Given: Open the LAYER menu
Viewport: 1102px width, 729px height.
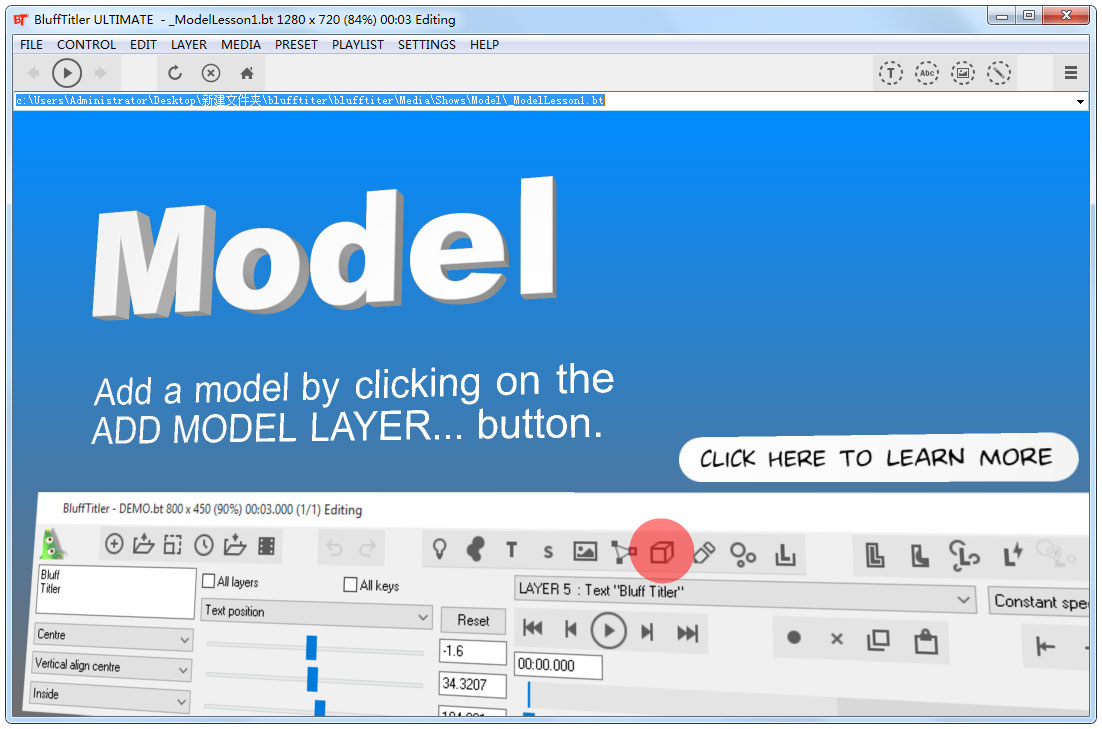Looking at the screenshot, I should 188,45.
